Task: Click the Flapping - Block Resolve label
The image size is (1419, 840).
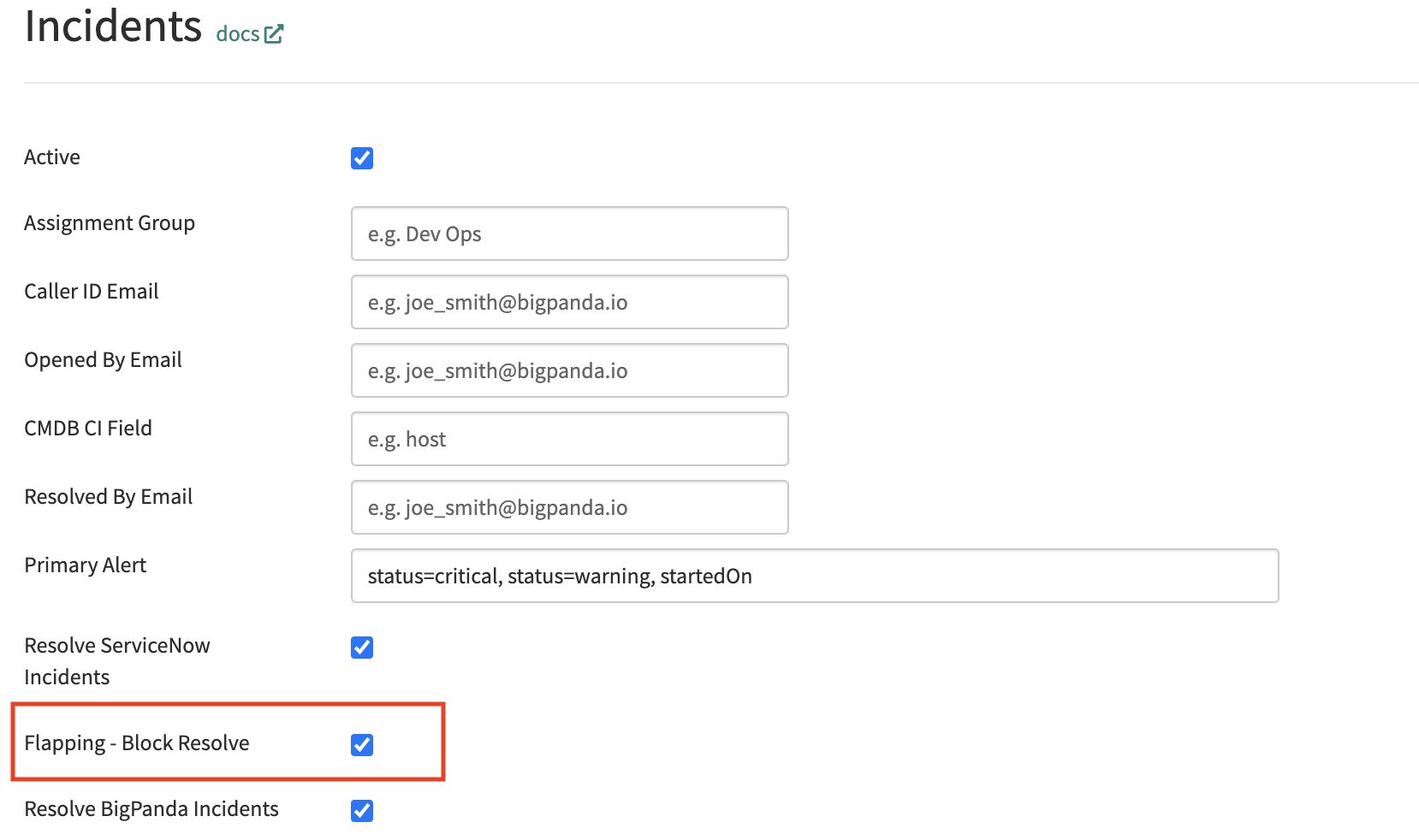Action: pos(137,743)
